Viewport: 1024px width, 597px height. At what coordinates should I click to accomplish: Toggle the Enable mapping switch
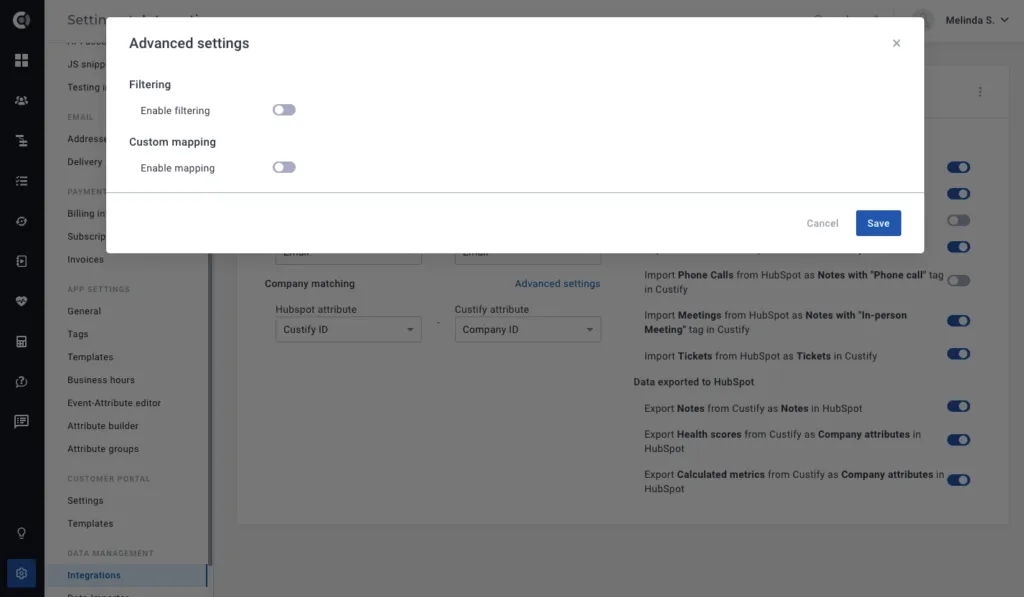pyautogui.click(x=284, y=167)
